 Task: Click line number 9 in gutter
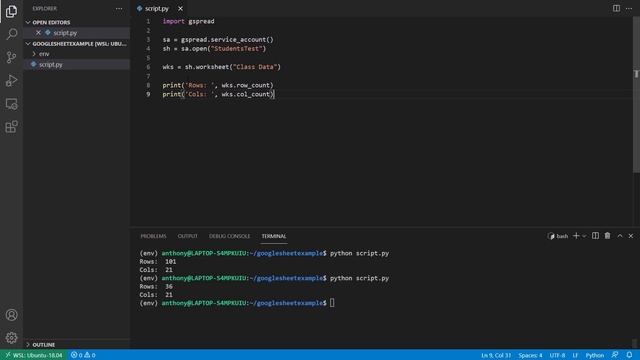point(148,94)
